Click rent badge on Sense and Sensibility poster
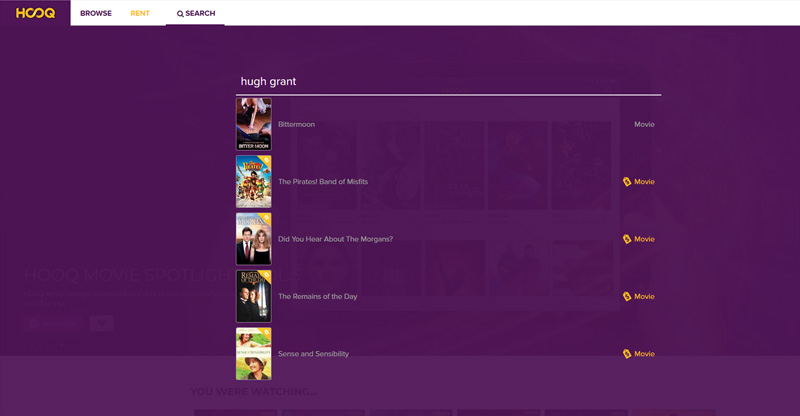The height and width of the screenshot is (416, 800). [266, 333]
